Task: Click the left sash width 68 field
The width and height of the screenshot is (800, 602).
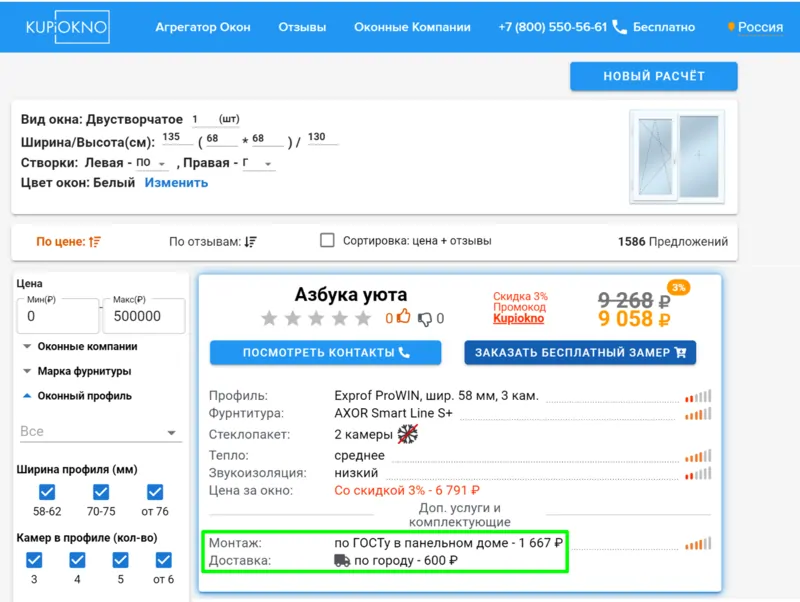Action: (x=221, y=139)
